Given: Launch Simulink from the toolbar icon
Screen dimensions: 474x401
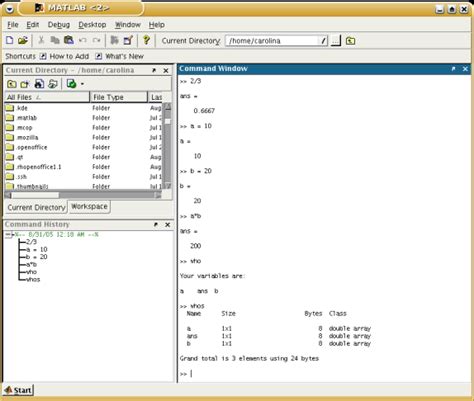Looking at the screenshot, I should (x=115, y=41).
